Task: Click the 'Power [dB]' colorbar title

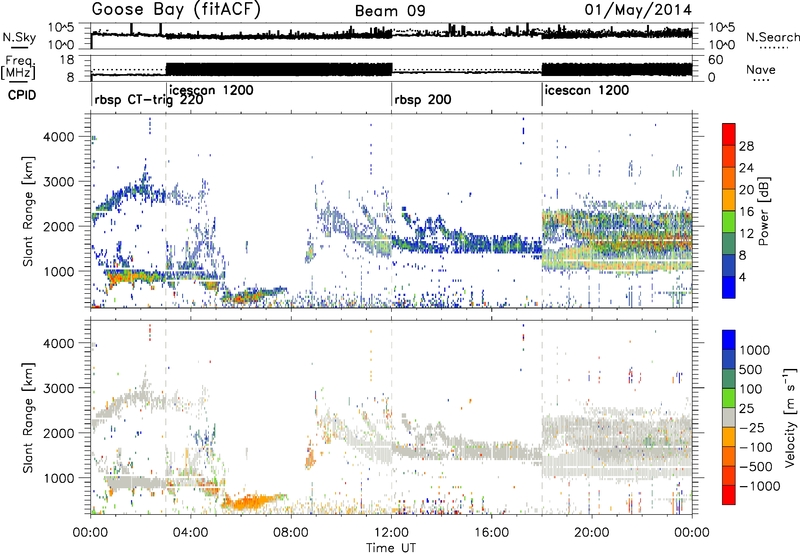Action: click(x=763, y=211)
